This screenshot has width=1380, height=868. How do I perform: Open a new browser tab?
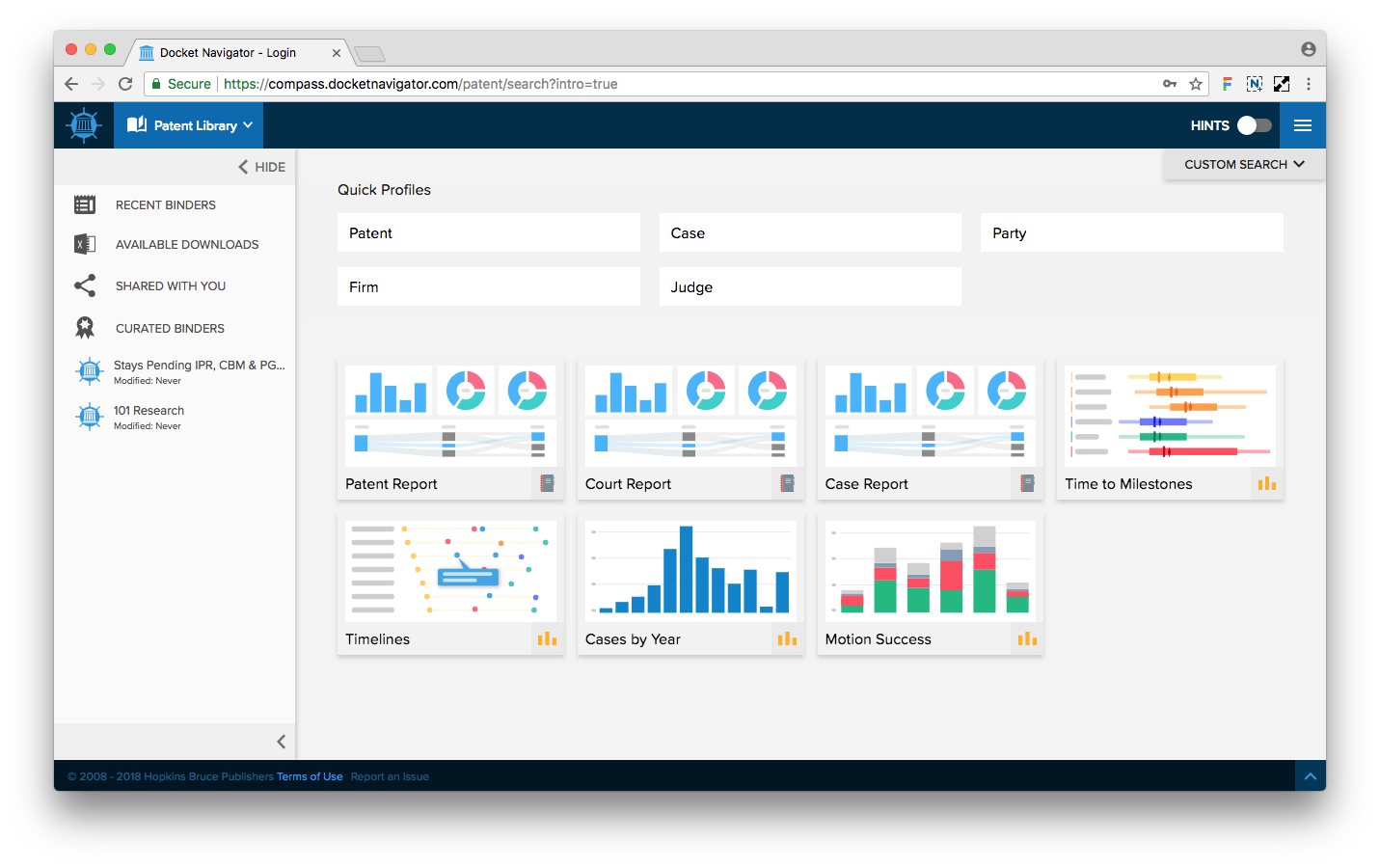click(369, 54)
